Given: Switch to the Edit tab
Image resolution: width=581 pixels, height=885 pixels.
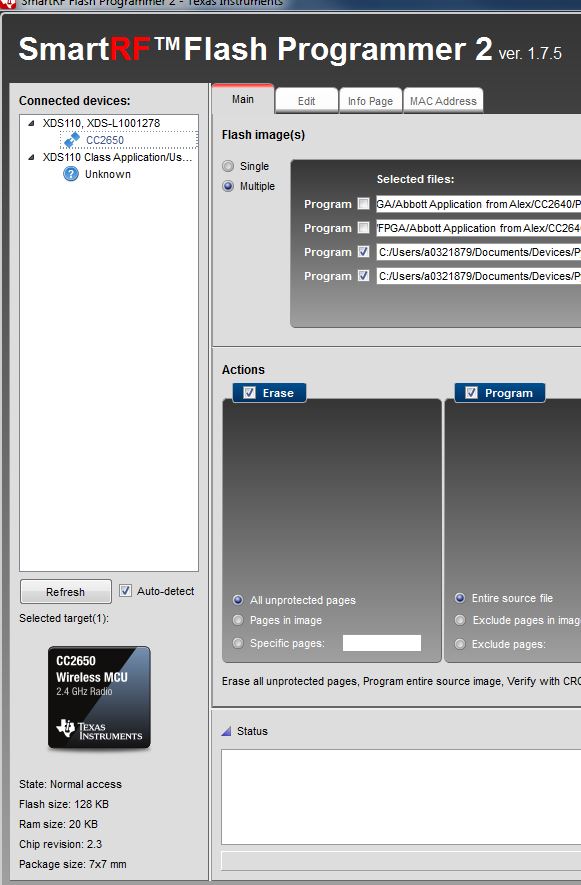Looking at the screenshot, I should [307, 101].
